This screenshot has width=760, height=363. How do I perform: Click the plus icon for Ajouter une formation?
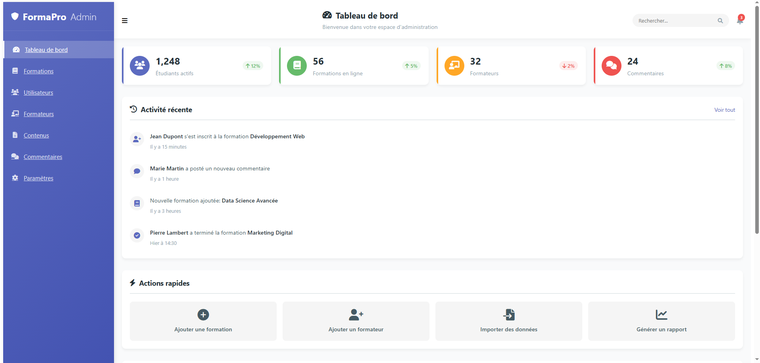tap(203, 315)
